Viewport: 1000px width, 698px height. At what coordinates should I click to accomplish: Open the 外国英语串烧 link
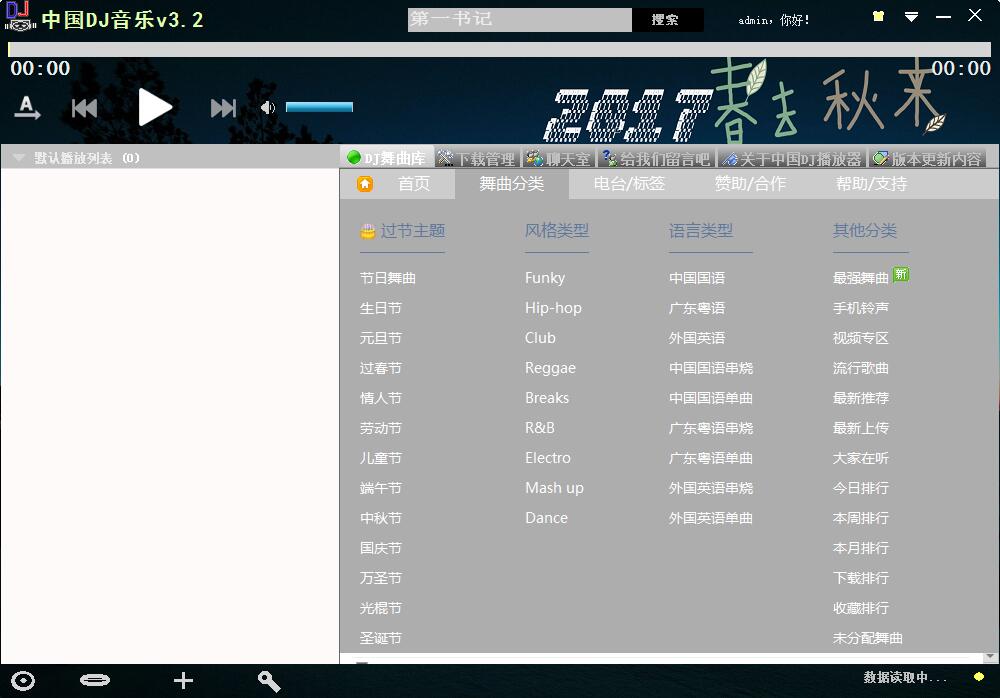(x=710, y=488)
